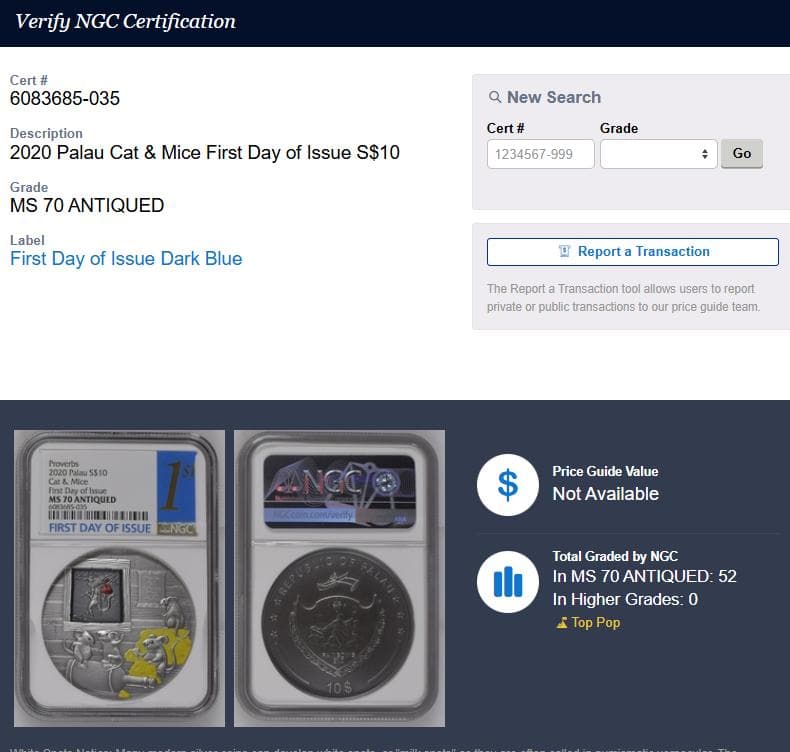Click the In MS 70 ANTIQUED: 52 count
Image resolution: width=790 pixels, height=752 pixels.
(644, 576)
